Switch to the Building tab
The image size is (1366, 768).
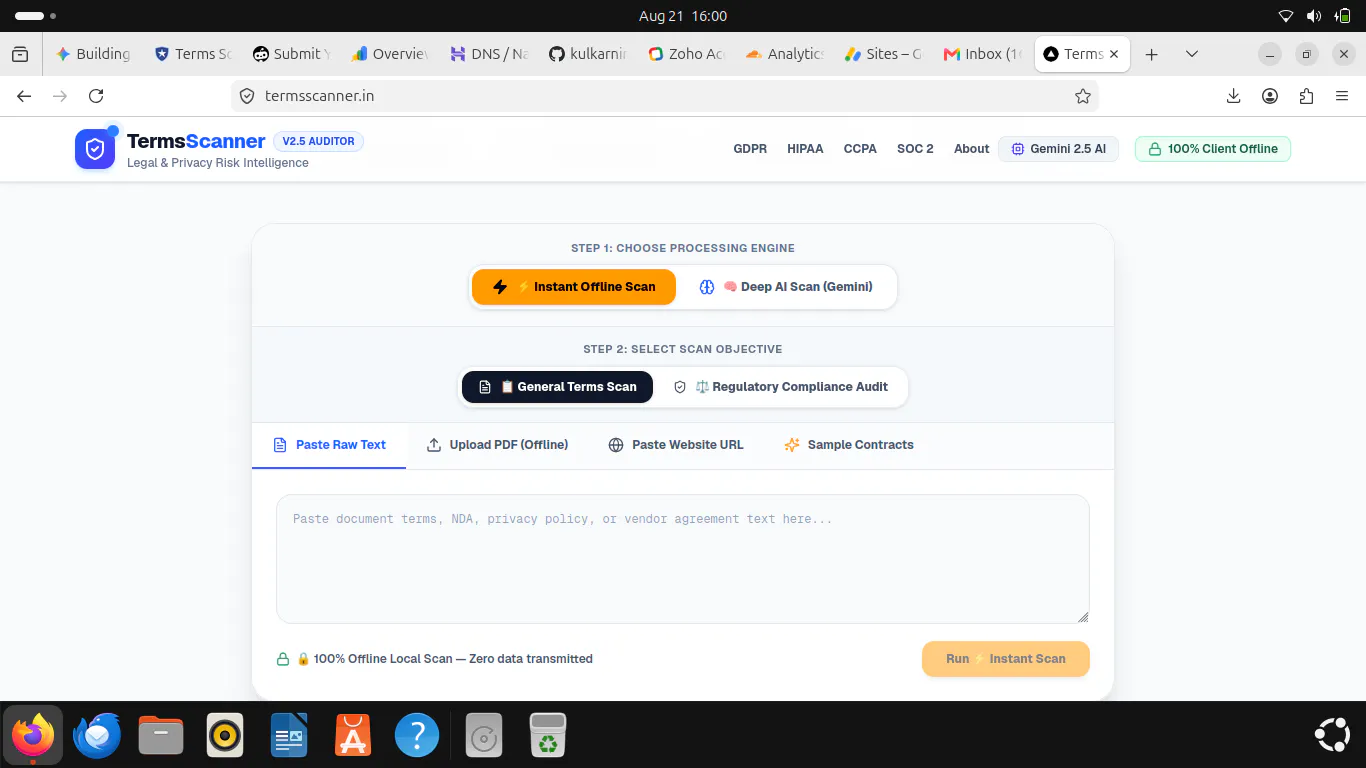[x=93, y=54]
